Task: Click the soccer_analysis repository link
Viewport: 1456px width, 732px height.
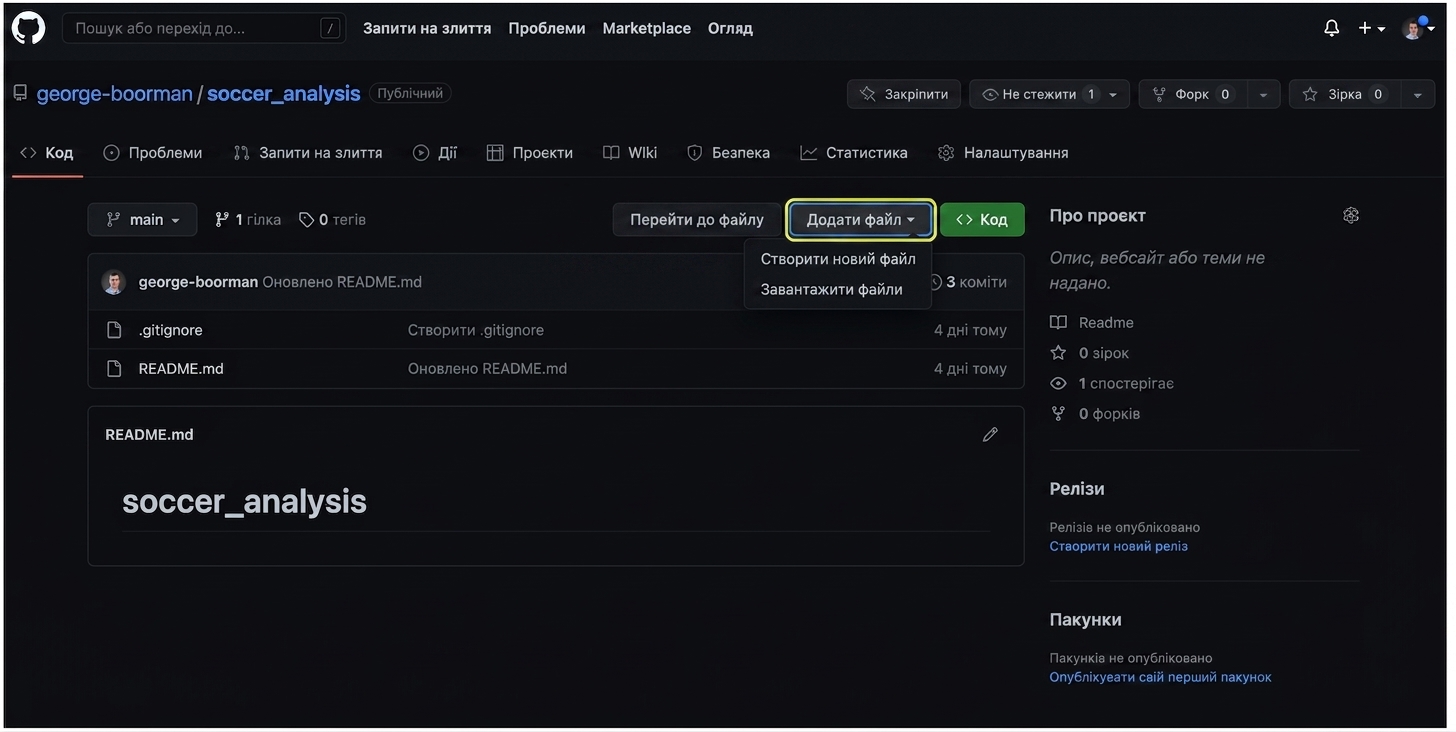Action: [x=283, y=93]
